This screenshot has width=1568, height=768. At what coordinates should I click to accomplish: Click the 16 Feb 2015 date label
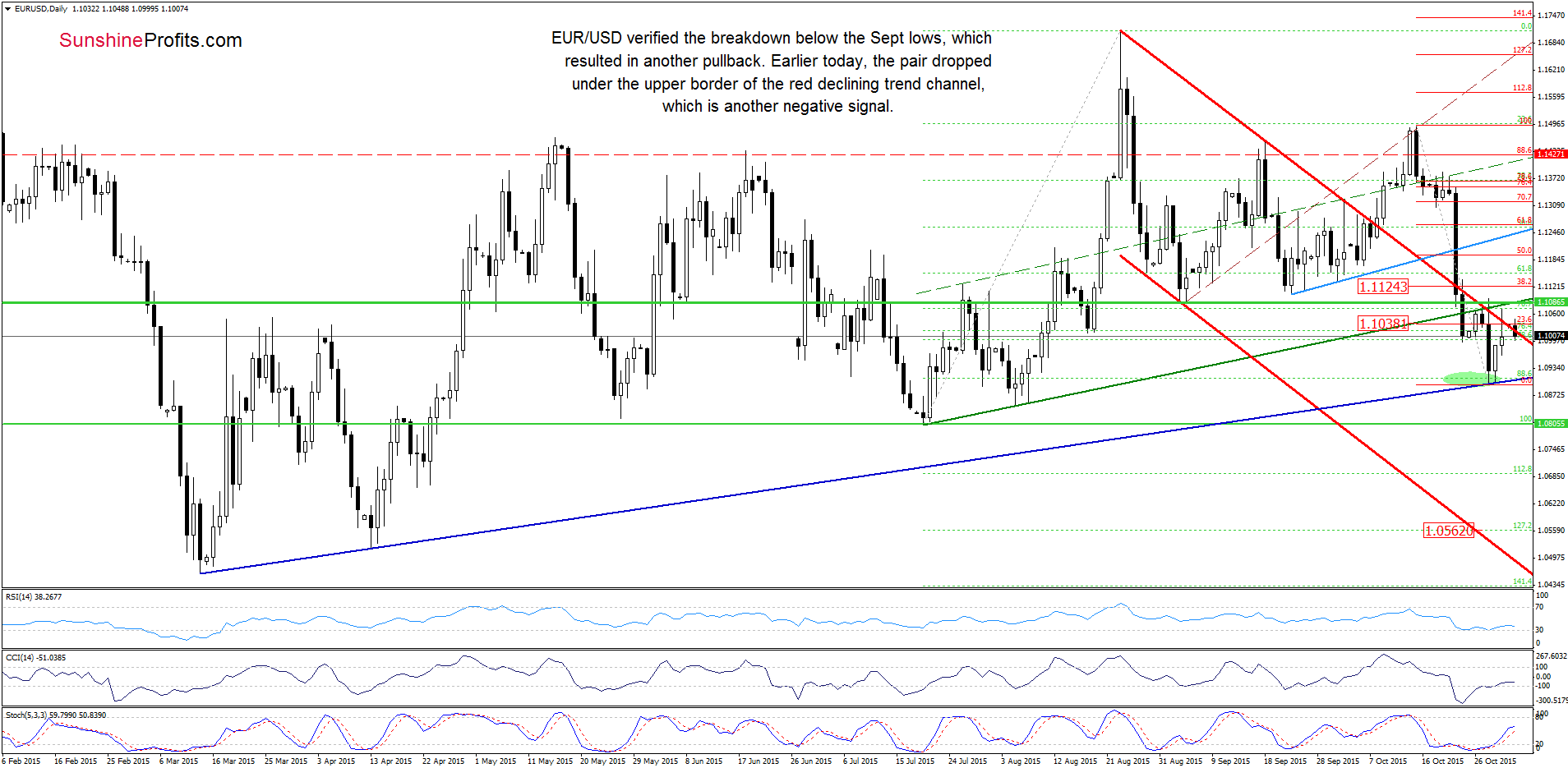click(x=75, y=761)
